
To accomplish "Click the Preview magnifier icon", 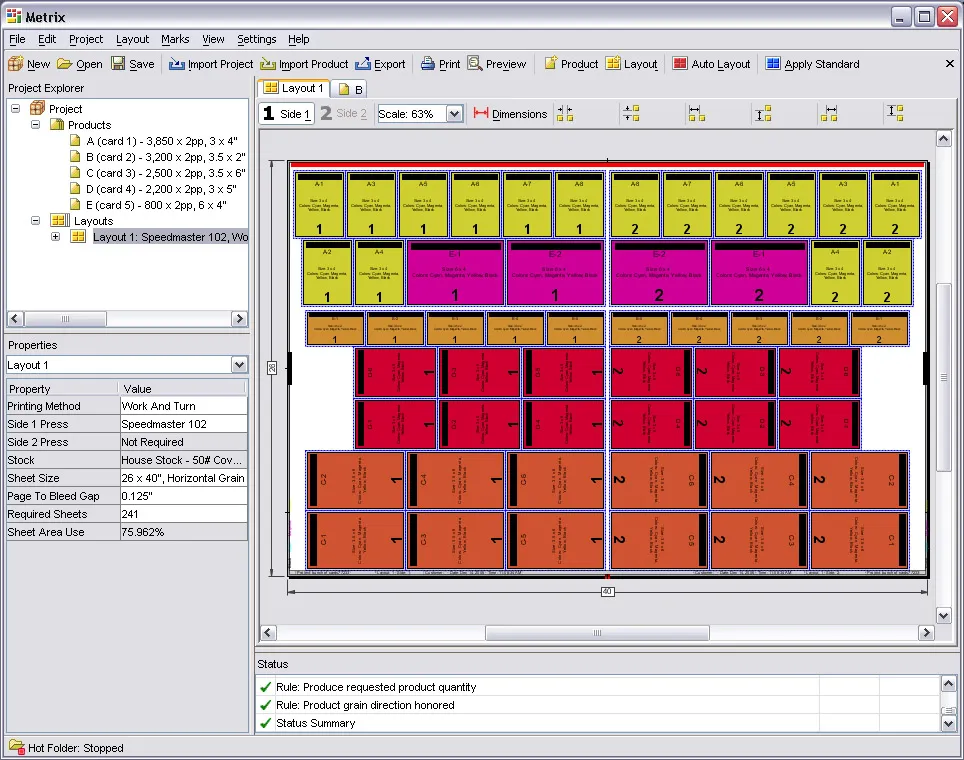I will (475, 63).
